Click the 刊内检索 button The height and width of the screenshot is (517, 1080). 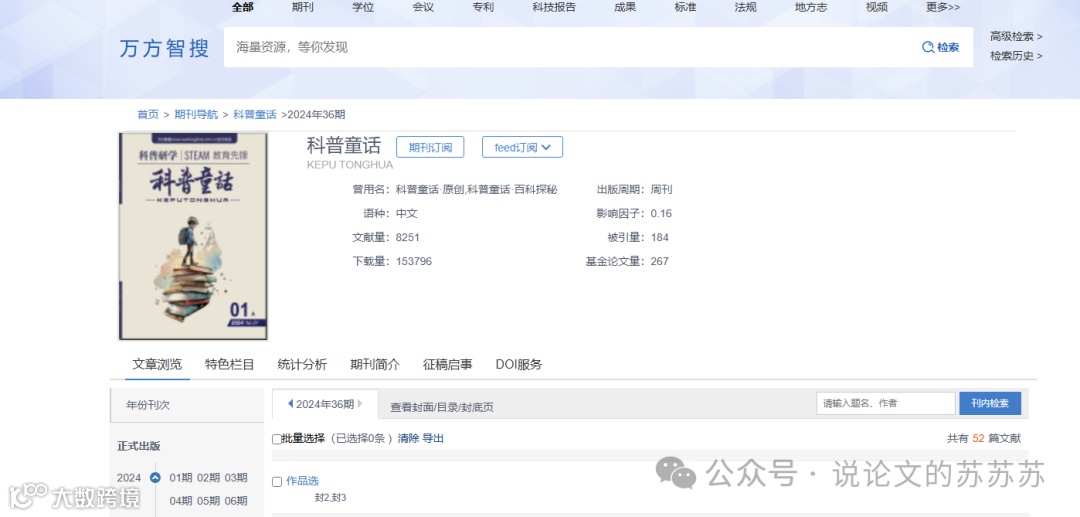tap(990, 403)
